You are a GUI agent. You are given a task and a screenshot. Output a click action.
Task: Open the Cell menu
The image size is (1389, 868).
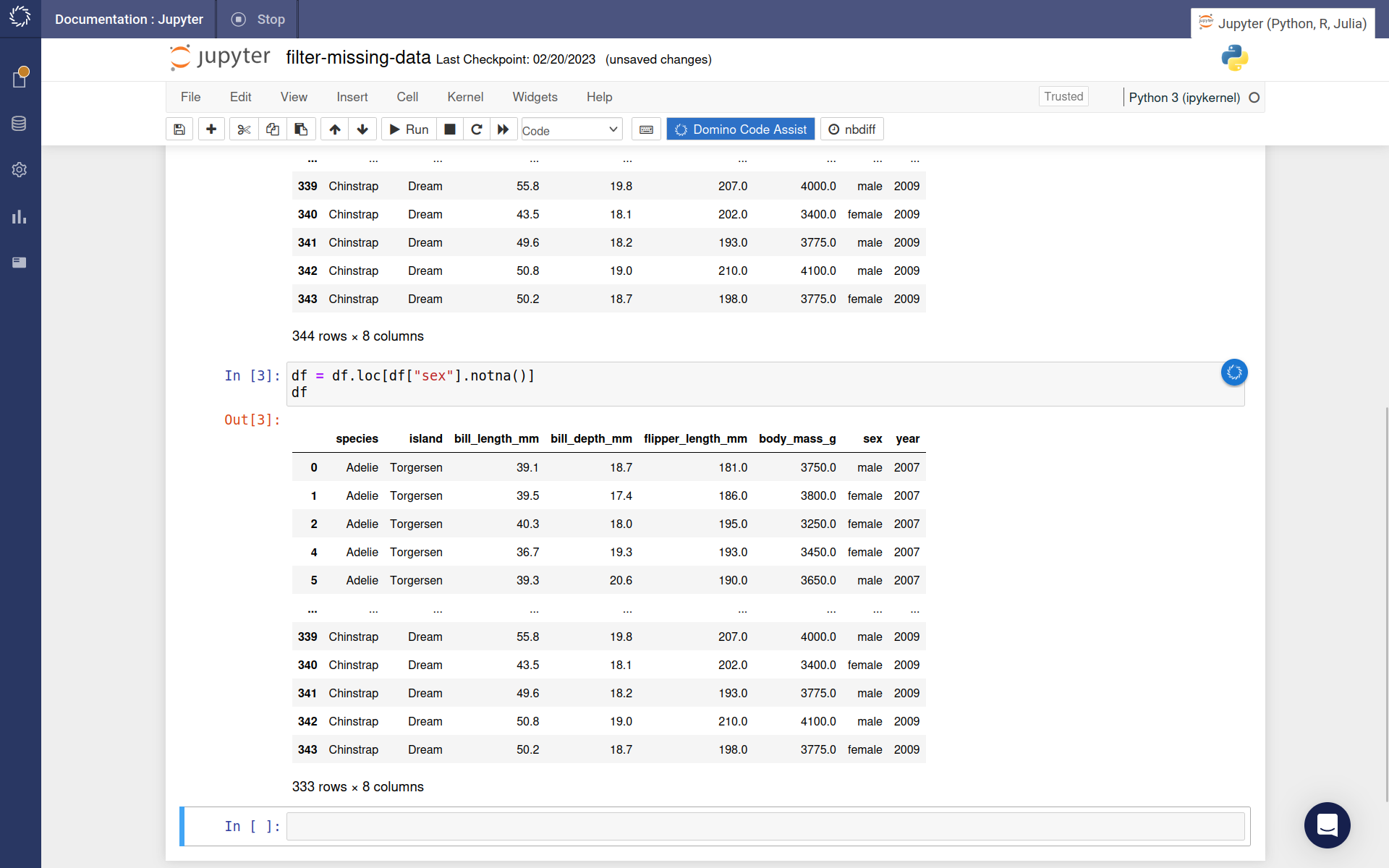(407, 97)
